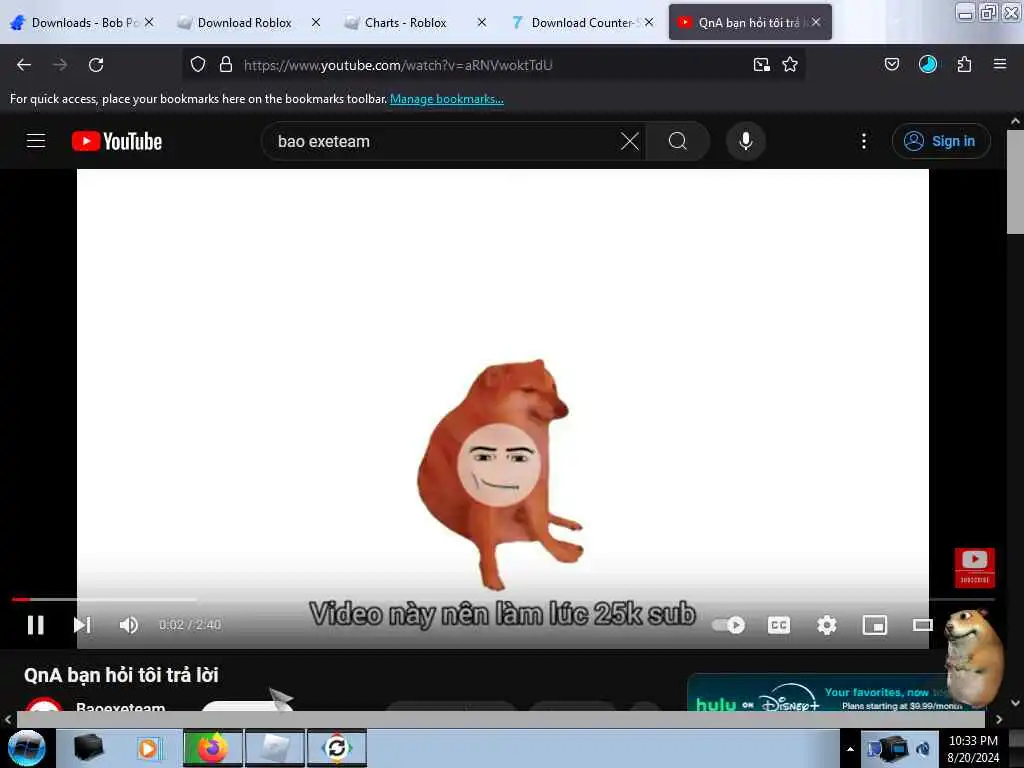1024x768 pixels.
Task: Click the scroll left arrow
Action: point(8,719)
